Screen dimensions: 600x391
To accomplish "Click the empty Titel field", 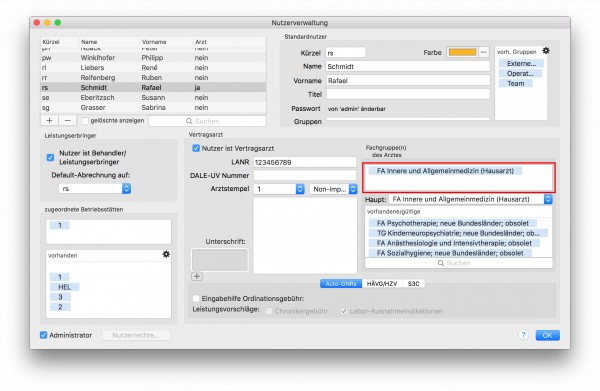I will click(x=408, y=94).
